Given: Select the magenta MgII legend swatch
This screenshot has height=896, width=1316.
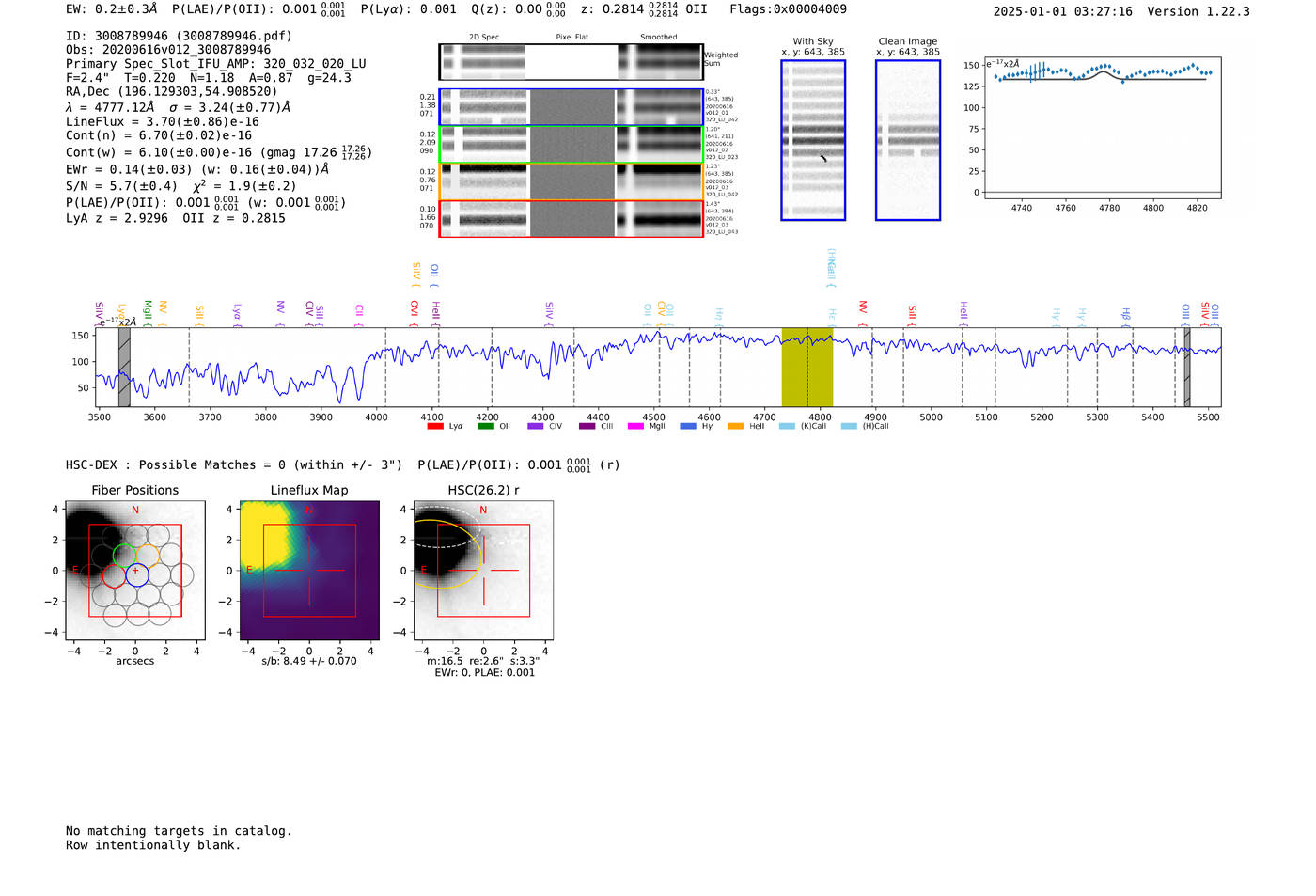Looking at the screenshot, I should 635,426.
